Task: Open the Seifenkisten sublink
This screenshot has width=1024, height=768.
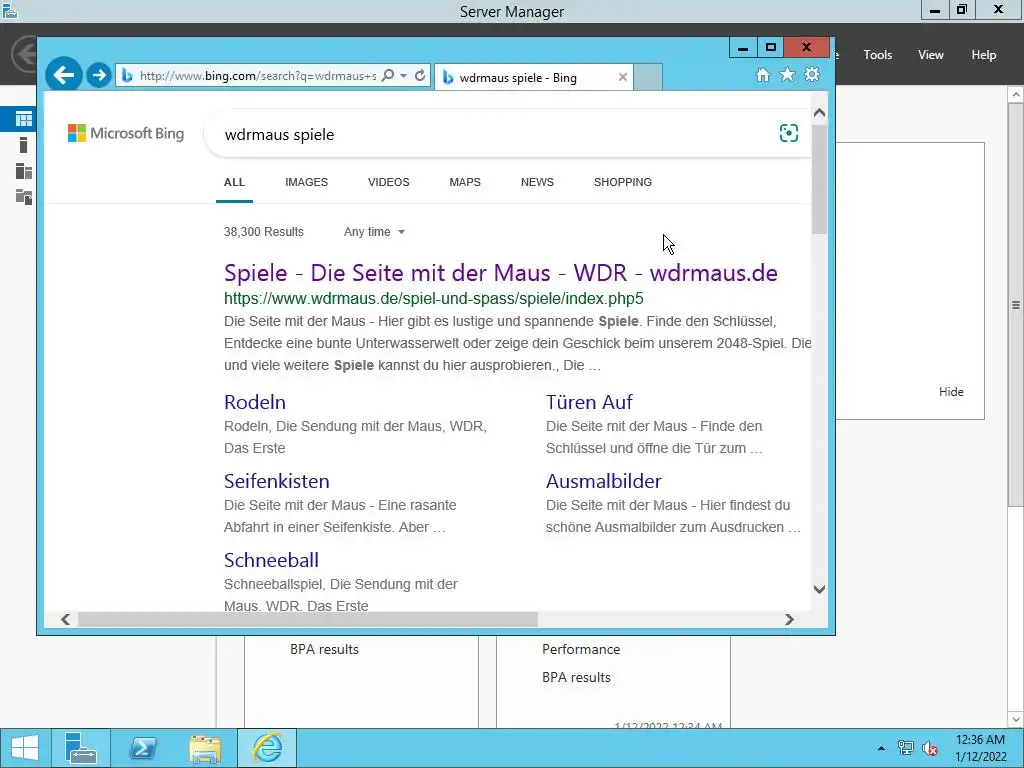Action: (x=276, y=481)
